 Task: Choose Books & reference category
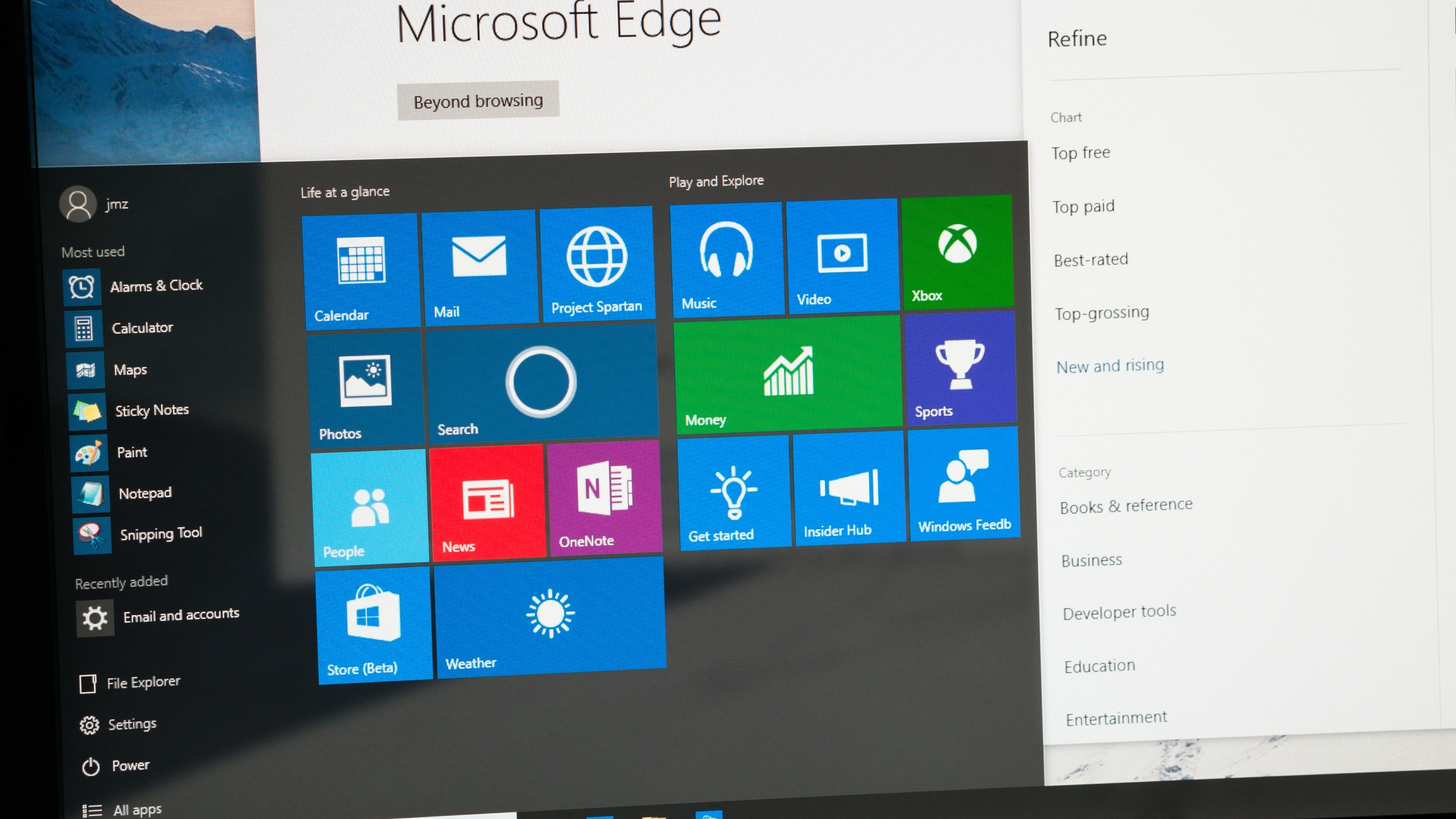pyautogui.click(x=1126, y=506)
